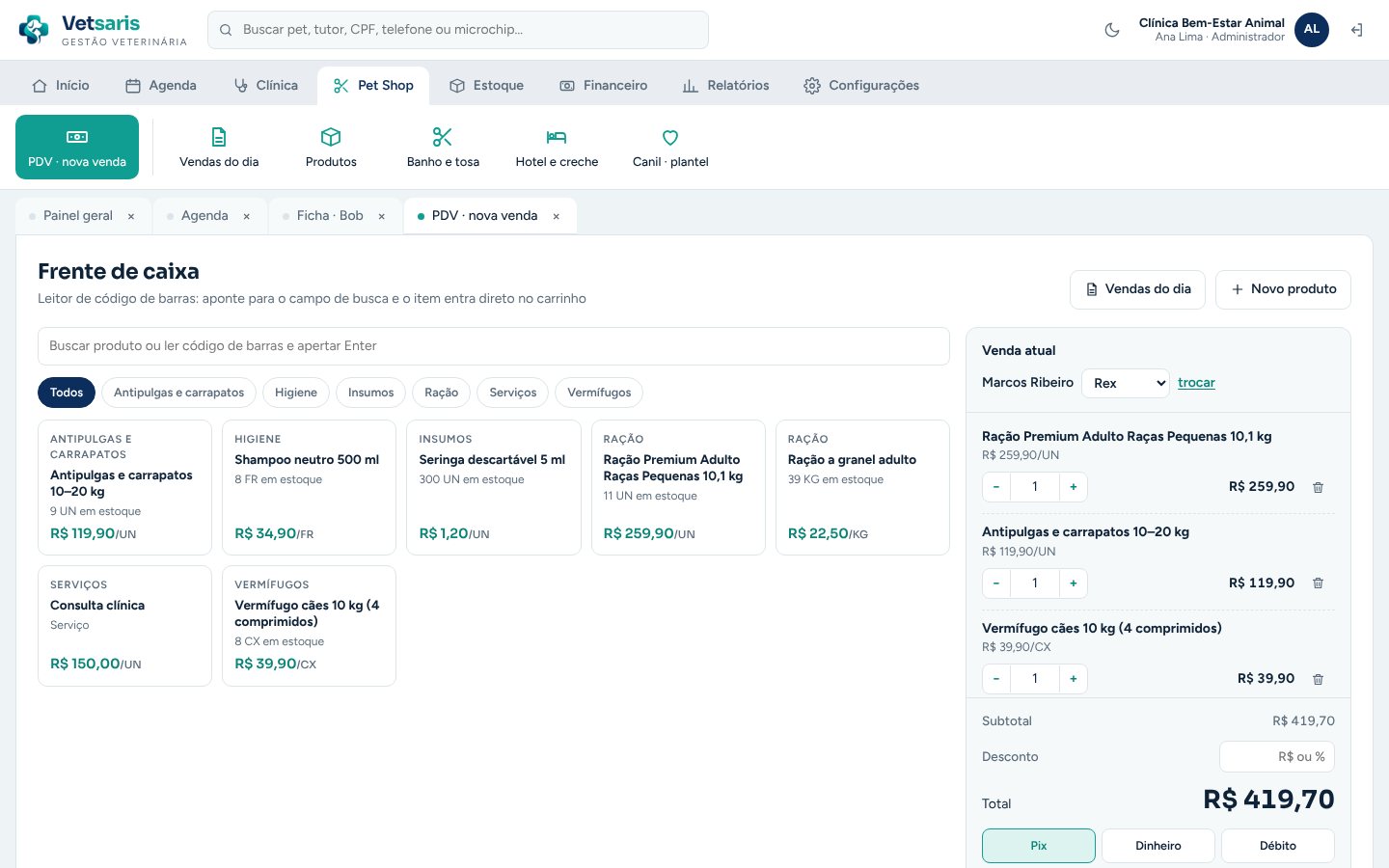Open Banho e tosa scissors icon
The image size is (1389, 868).
point(443,148)
